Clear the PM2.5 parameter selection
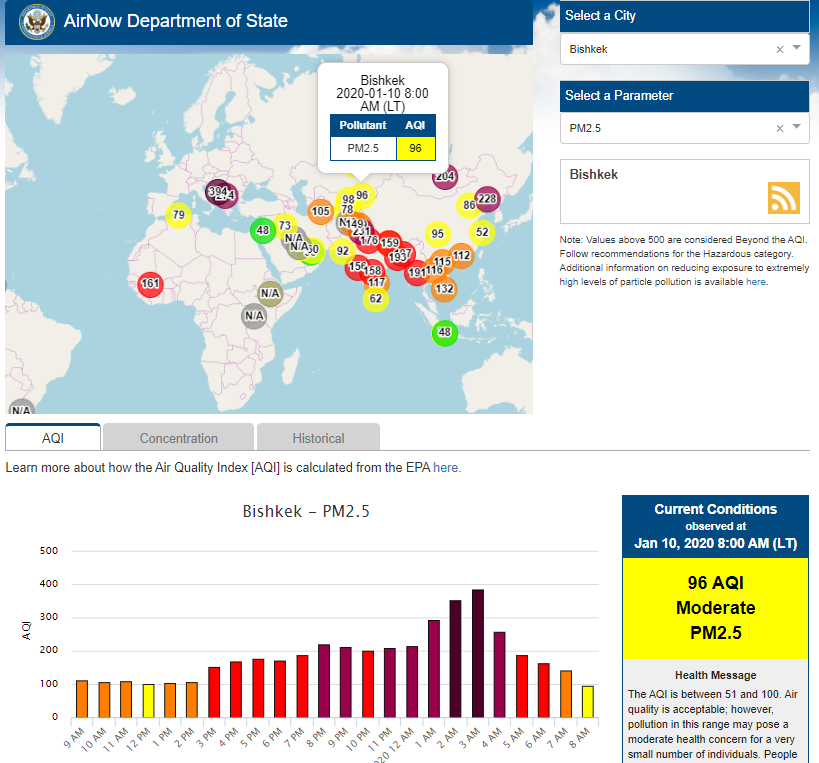 coord(780,128)
